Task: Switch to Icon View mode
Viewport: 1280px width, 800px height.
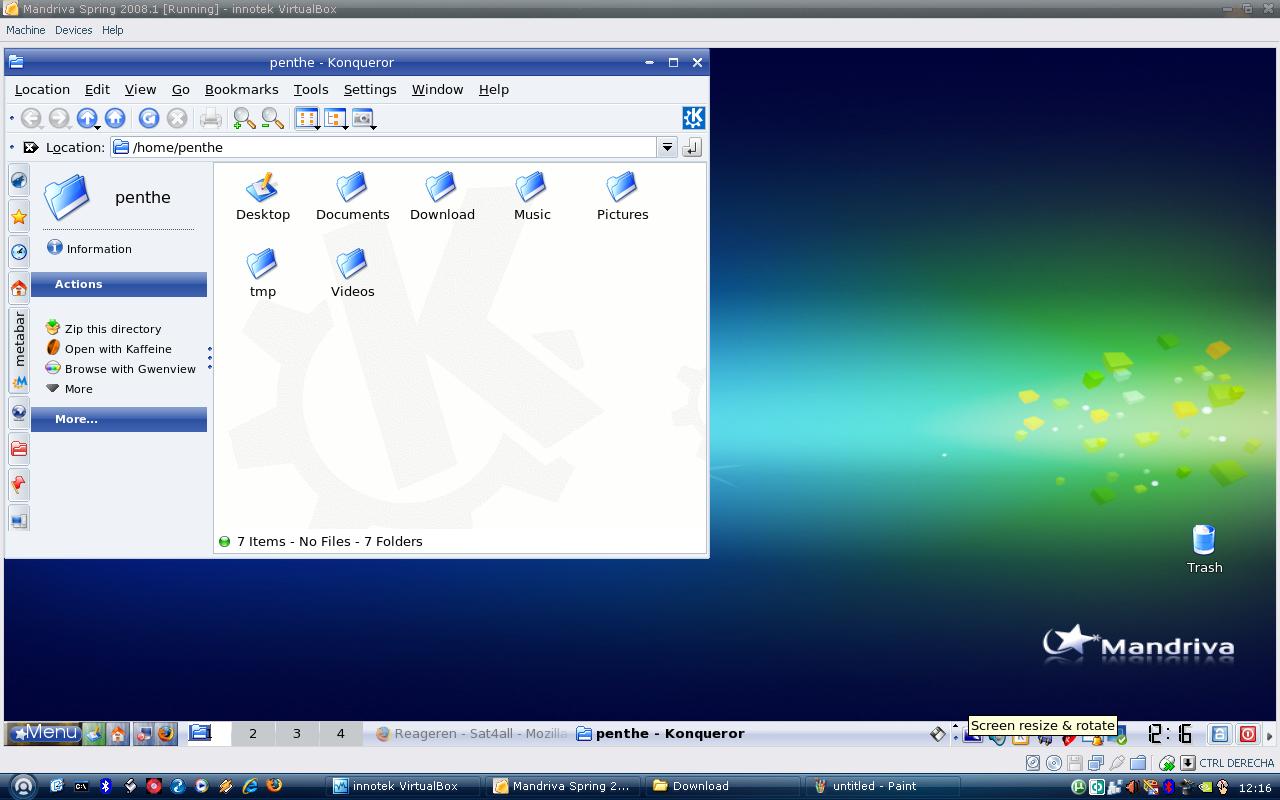Action: 307,118
